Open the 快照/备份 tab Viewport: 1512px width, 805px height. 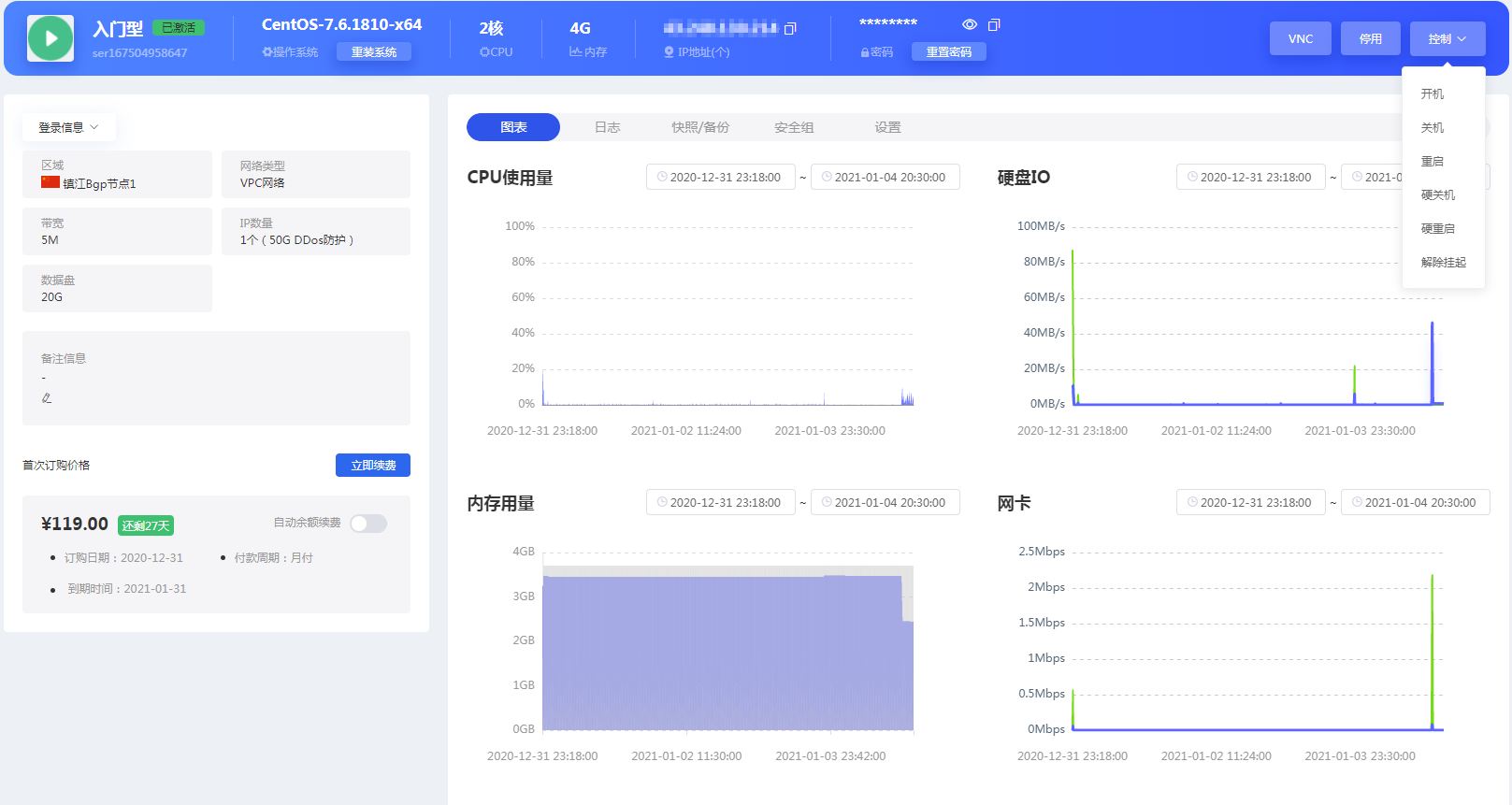coord(700,127)
